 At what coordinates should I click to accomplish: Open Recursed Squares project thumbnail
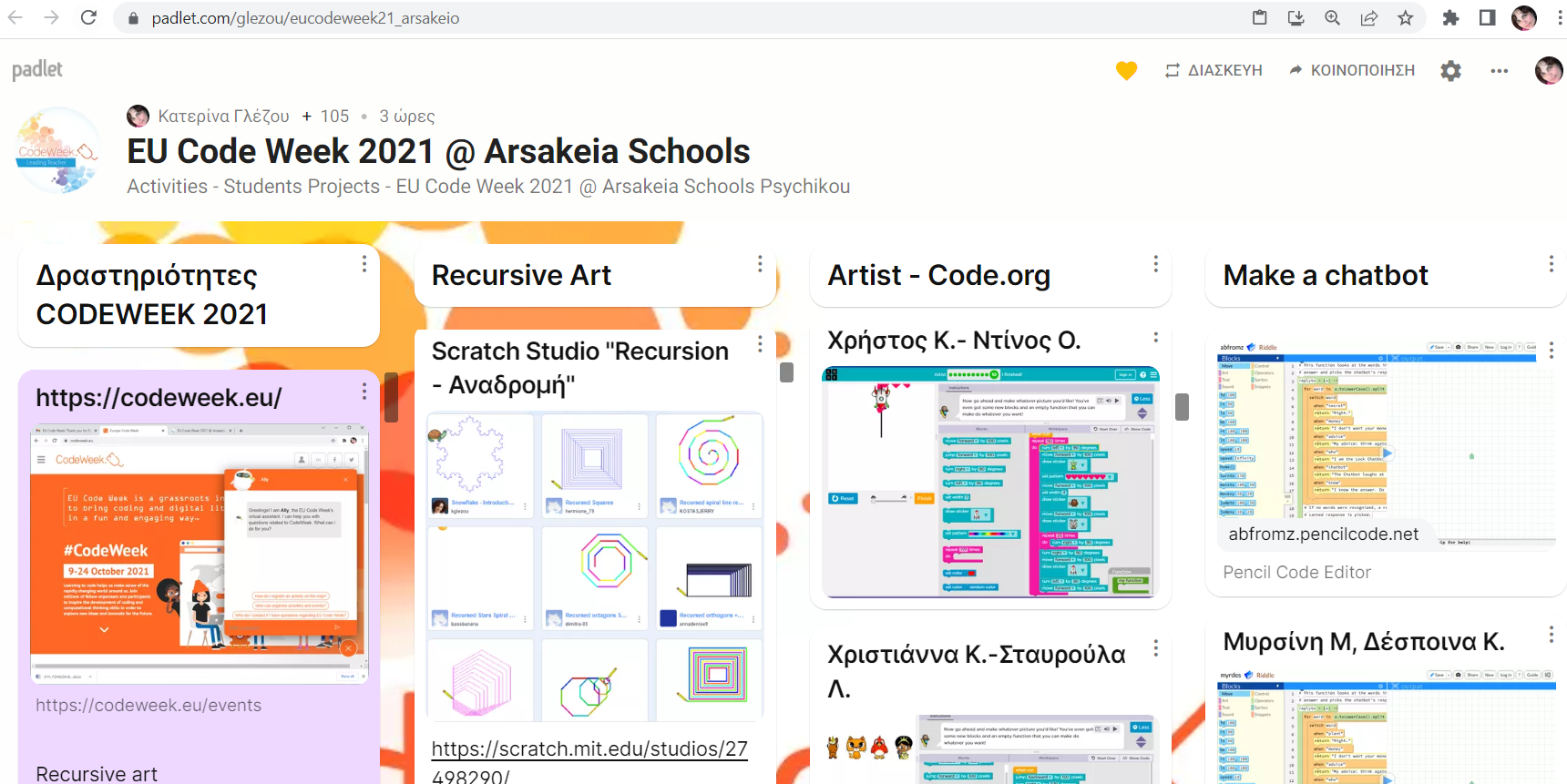point(595,465)
